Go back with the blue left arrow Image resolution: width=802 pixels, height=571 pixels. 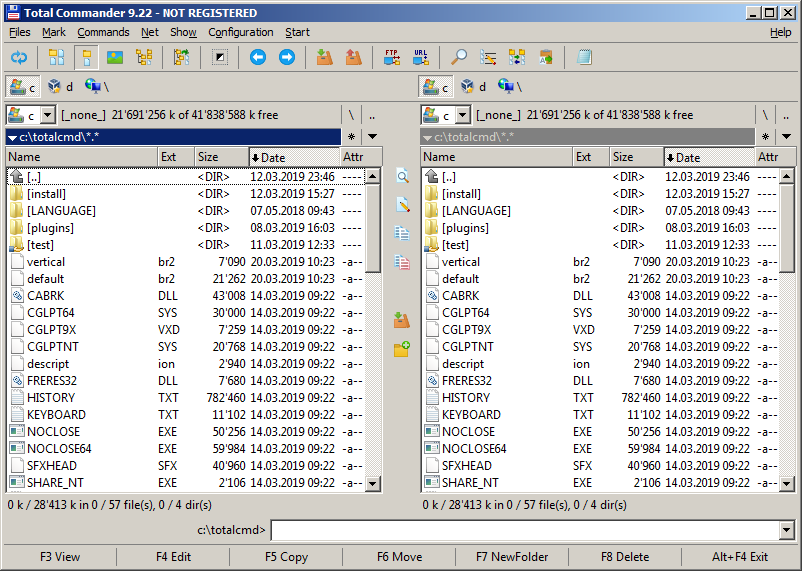point(258,57)
